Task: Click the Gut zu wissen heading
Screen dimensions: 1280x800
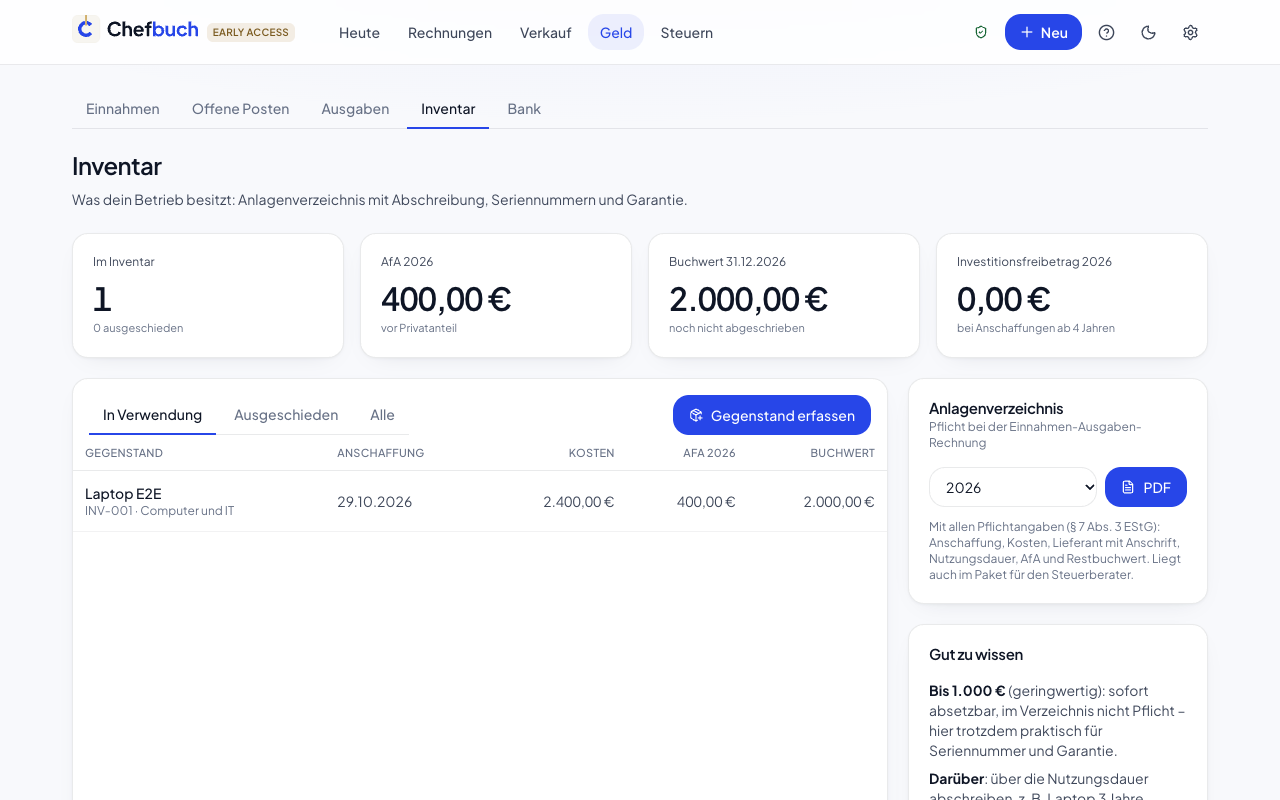Action: (976, 655)
